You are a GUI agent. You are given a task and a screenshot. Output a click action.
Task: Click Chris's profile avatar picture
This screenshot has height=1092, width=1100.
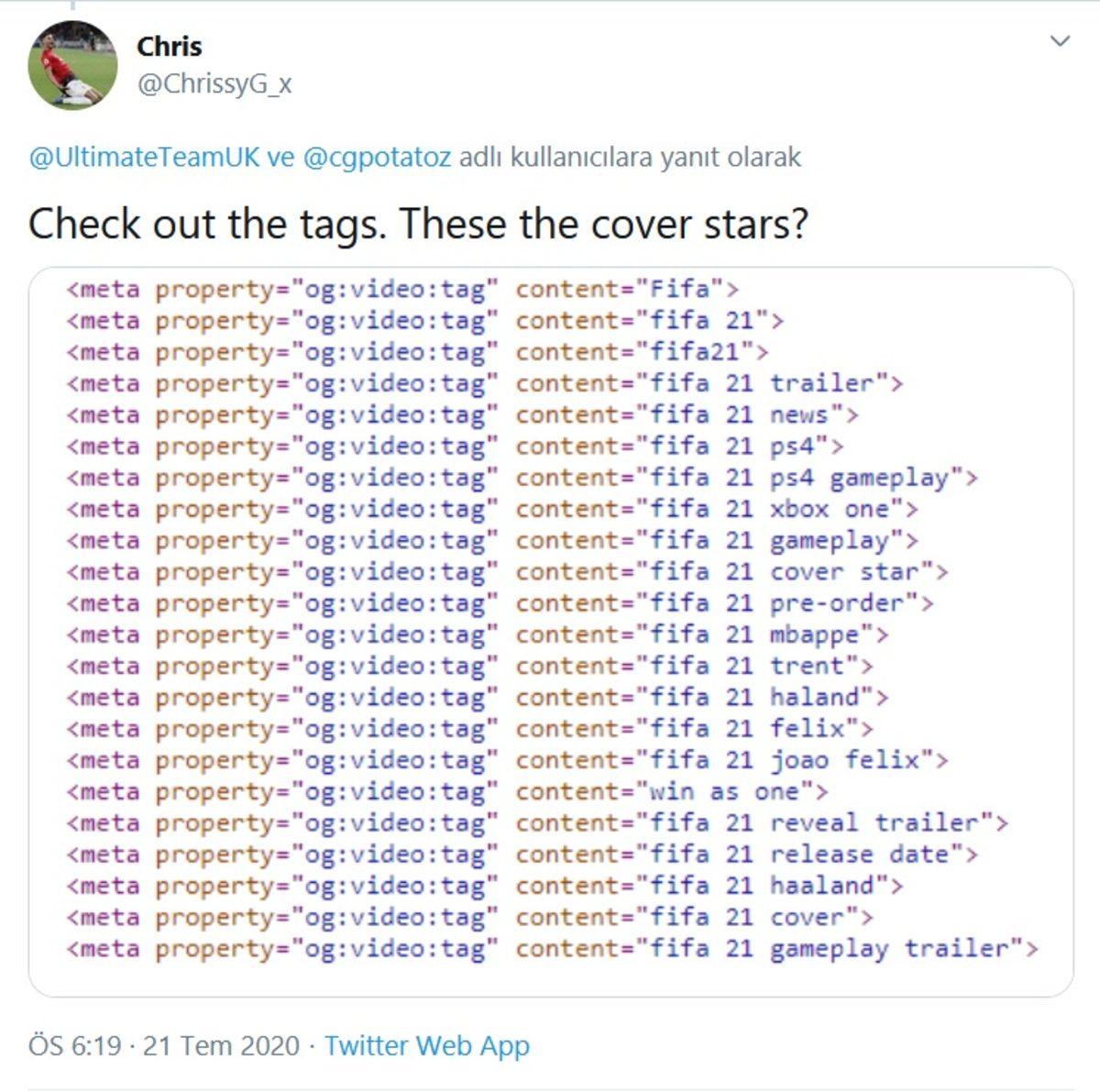[73, 64]
